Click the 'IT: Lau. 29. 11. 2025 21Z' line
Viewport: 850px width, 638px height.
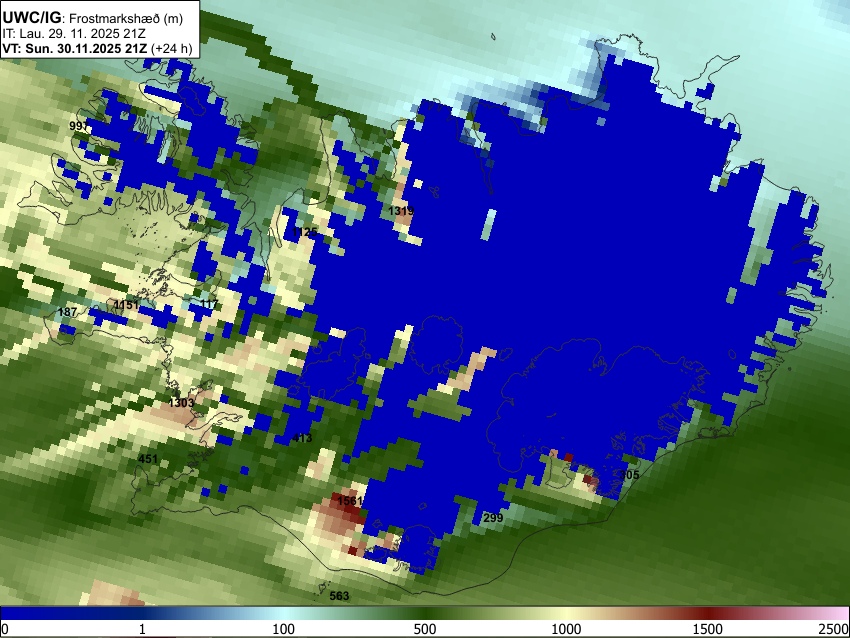tap(74, 34)
